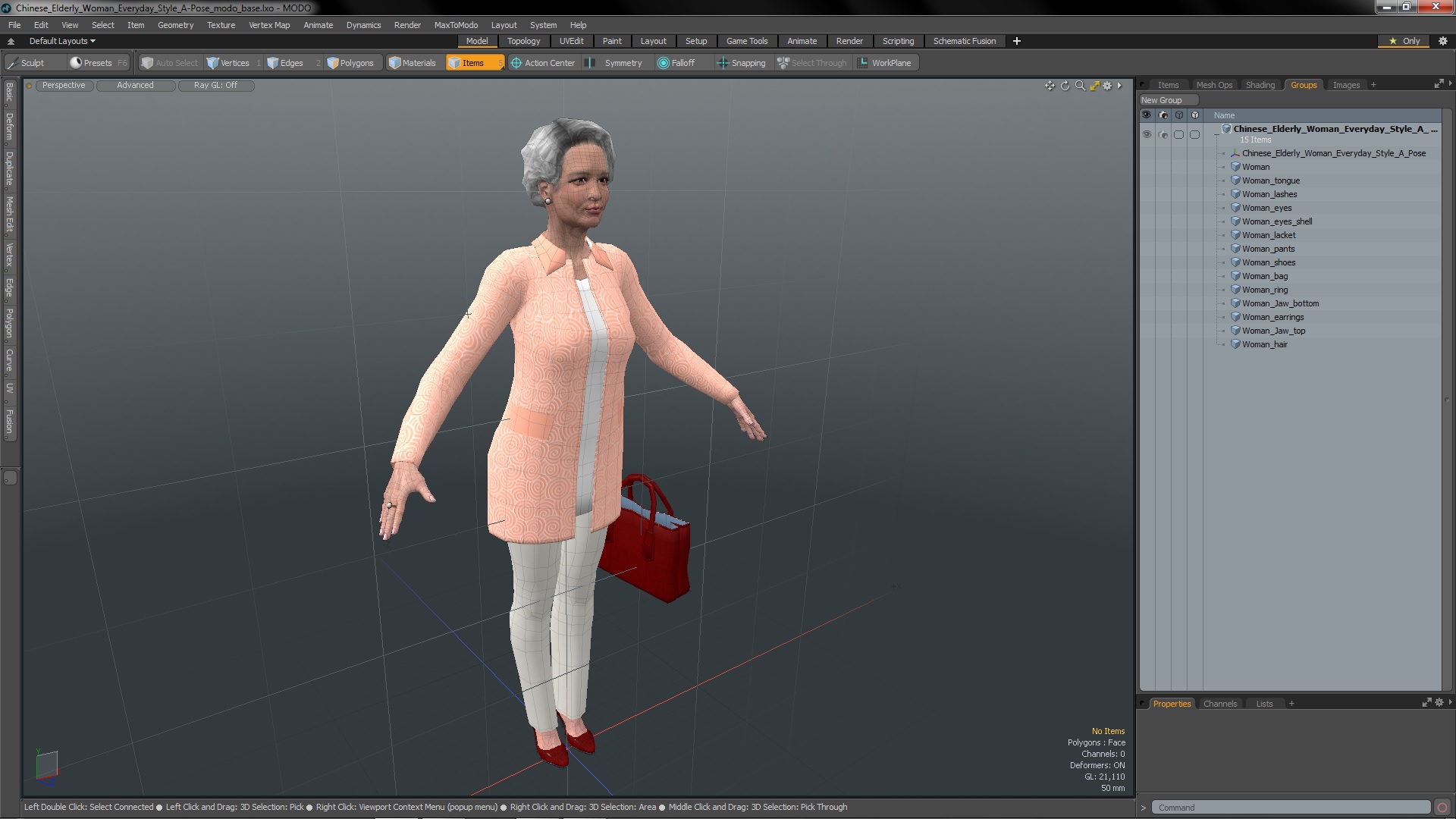Click the viewport rotate view icon
Screen dimensions: 1456x819
1065,86
